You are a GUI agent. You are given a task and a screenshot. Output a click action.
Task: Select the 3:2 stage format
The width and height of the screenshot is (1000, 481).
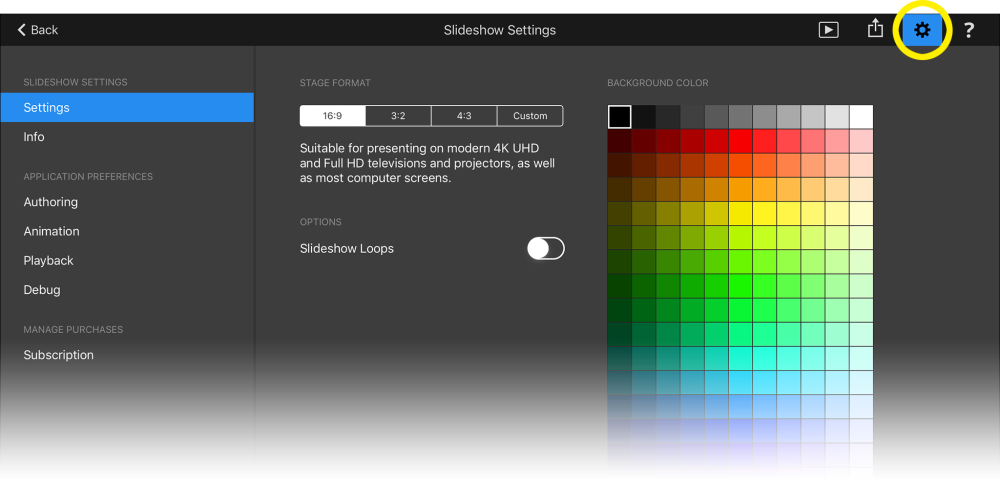coord(398,116)
